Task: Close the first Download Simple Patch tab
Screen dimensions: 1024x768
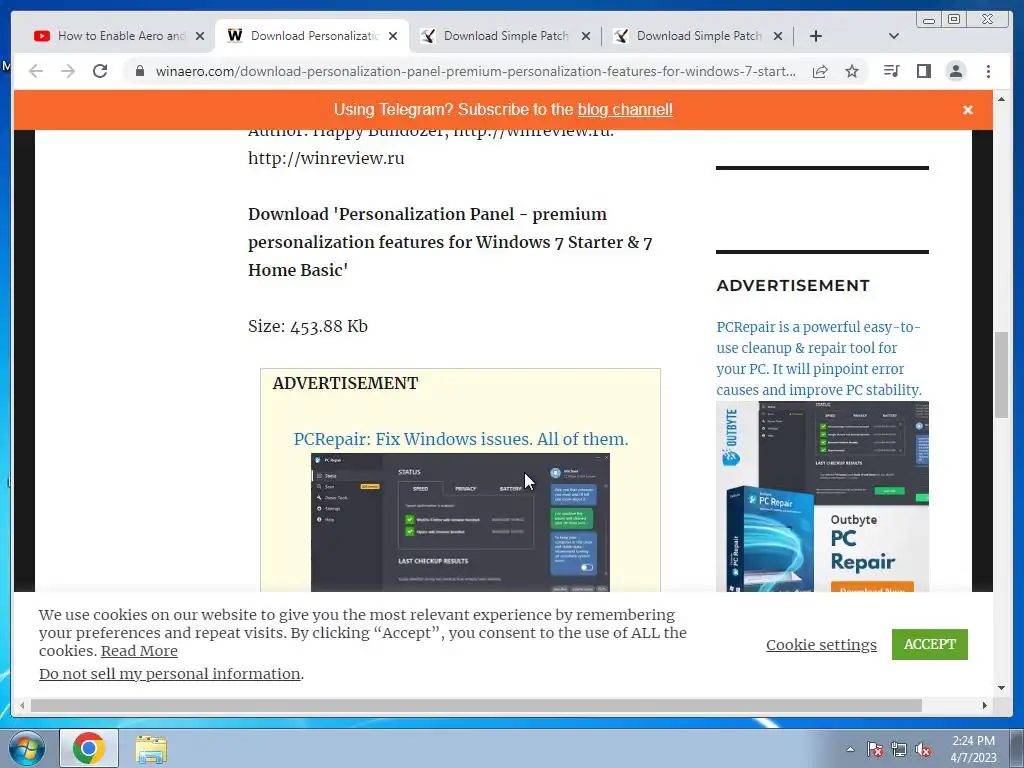Action: 586,36
